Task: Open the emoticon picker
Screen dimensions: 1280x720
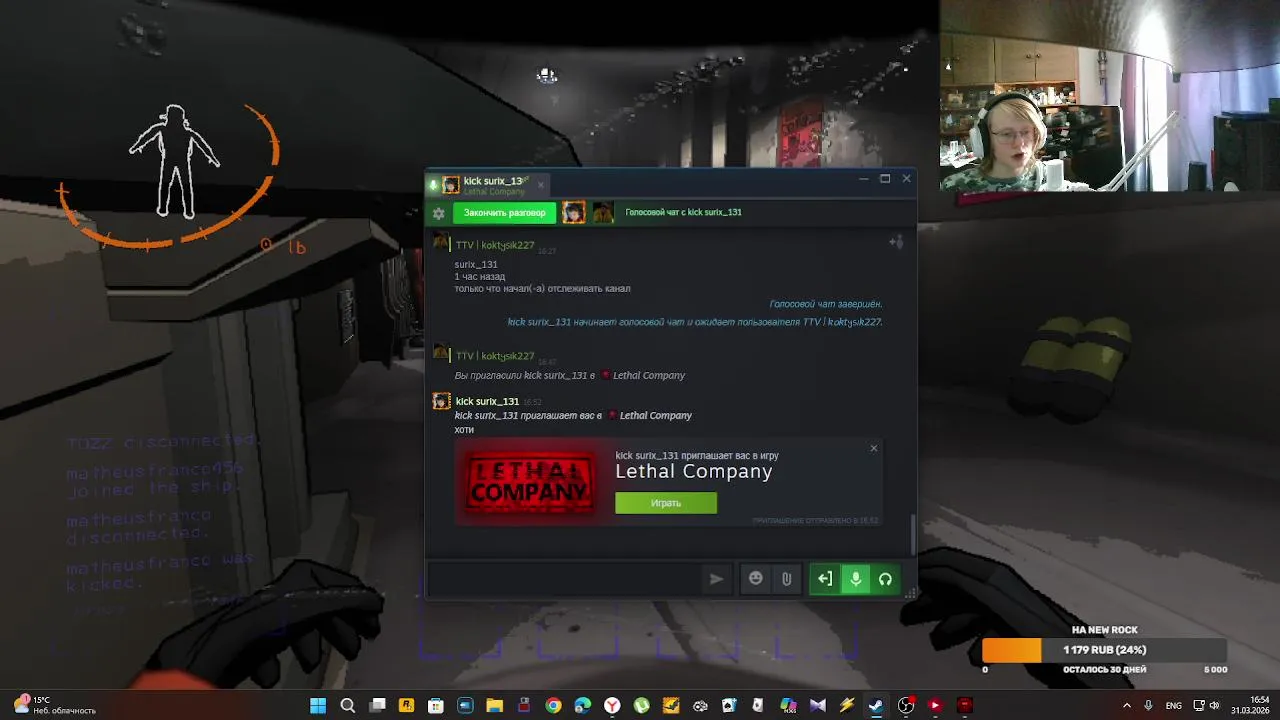Action: (756, 578)
